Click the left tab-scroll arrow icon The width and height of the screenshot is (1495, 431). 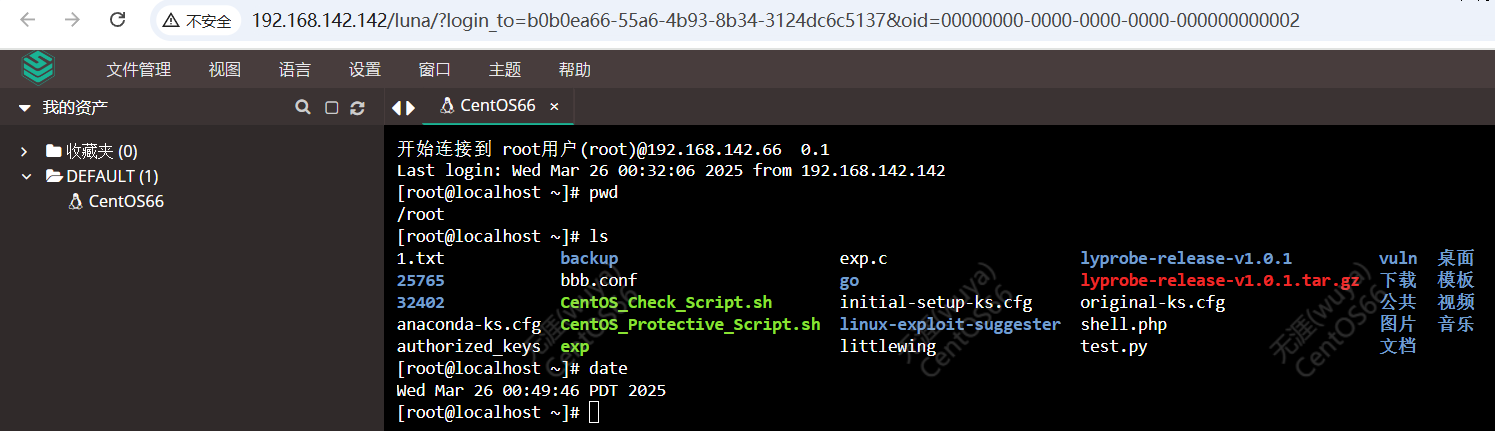(396, 107)
